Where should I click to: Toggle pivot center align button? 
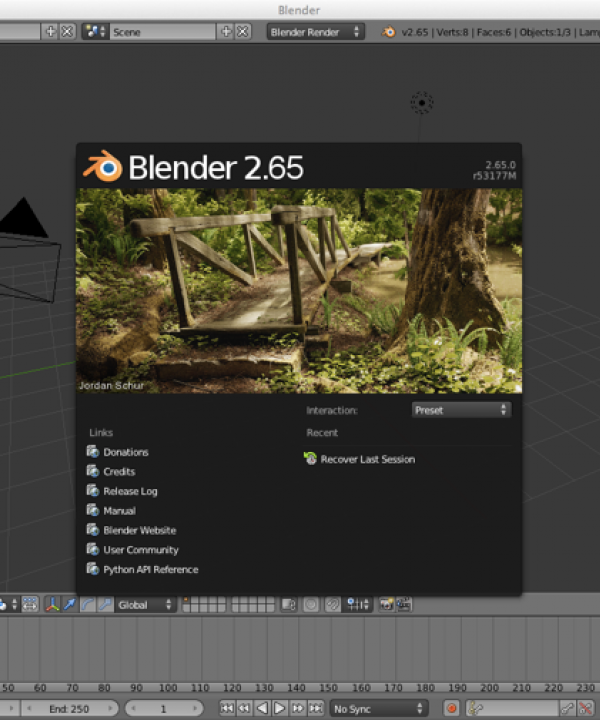(30, 604)
